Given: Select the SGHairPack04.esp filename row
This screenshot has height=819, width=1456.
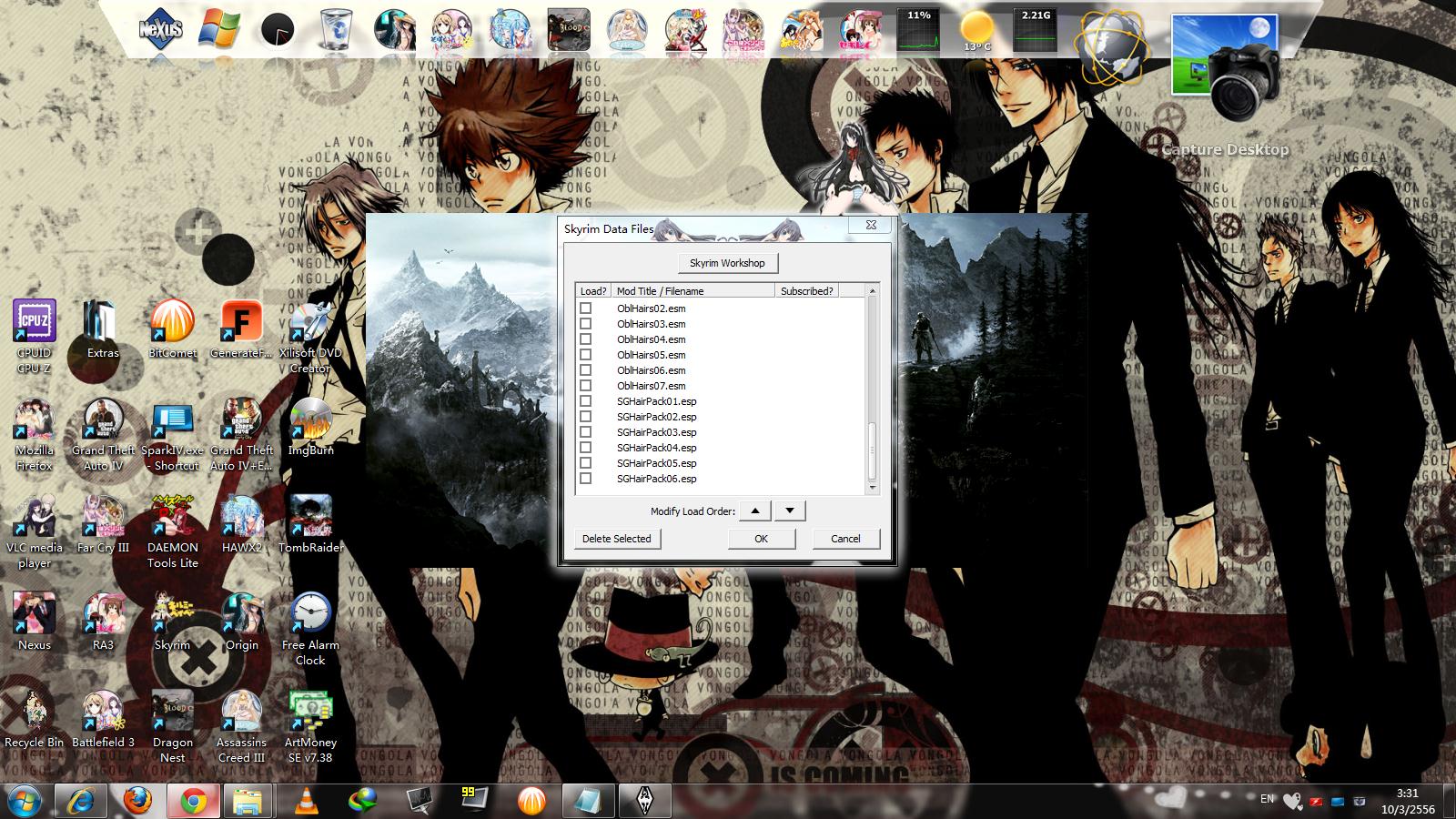Looking at the screenshot, I should [x=656, y=448].
